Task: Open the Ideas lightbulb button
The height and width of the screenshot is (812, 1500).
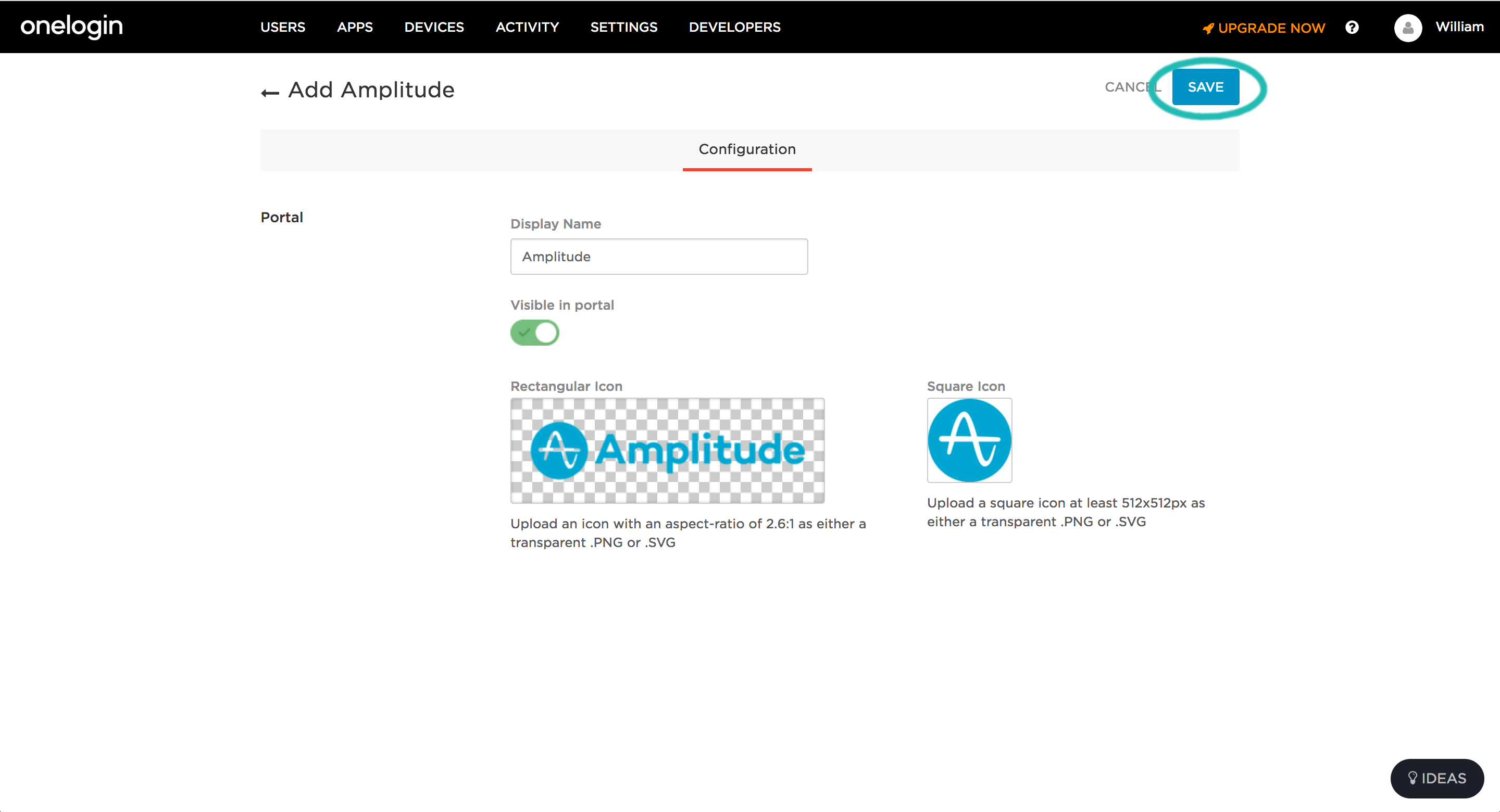Action: point(1436,778)
